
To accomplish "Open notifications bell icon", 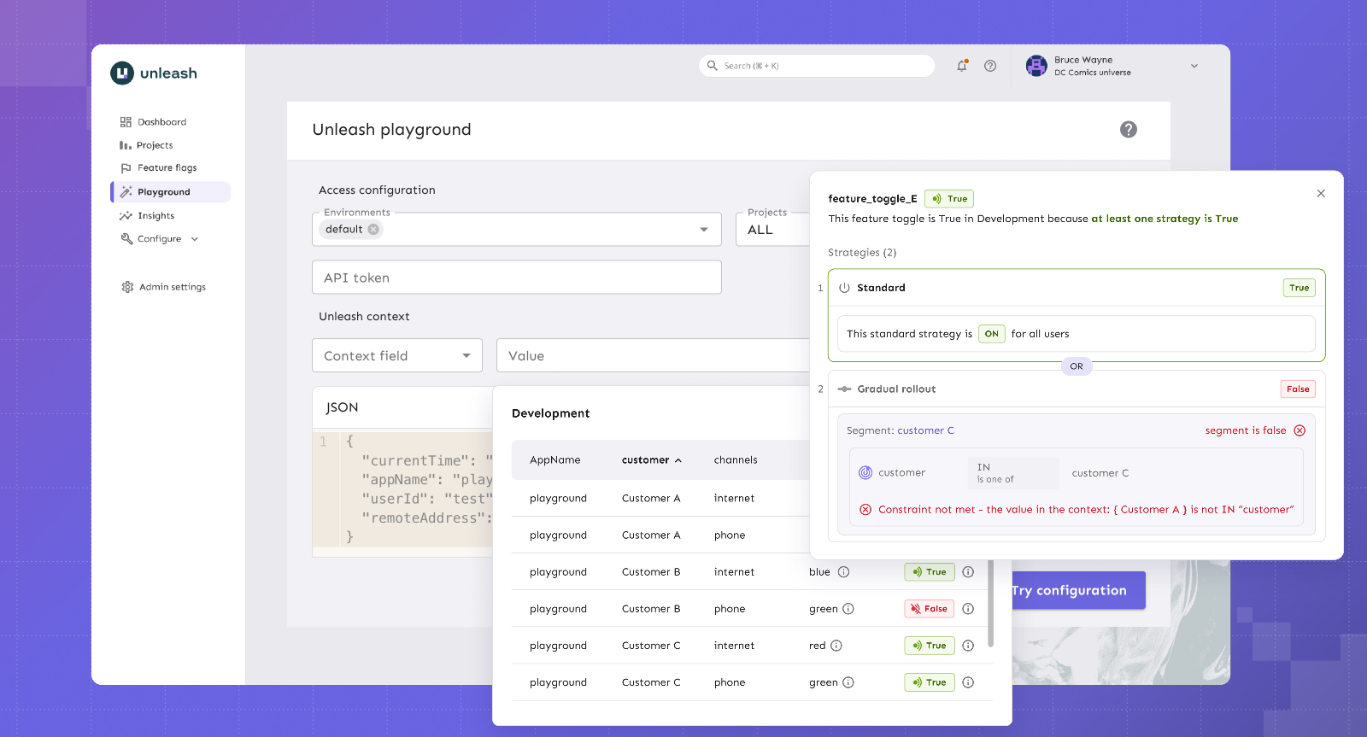I will 962,66.
